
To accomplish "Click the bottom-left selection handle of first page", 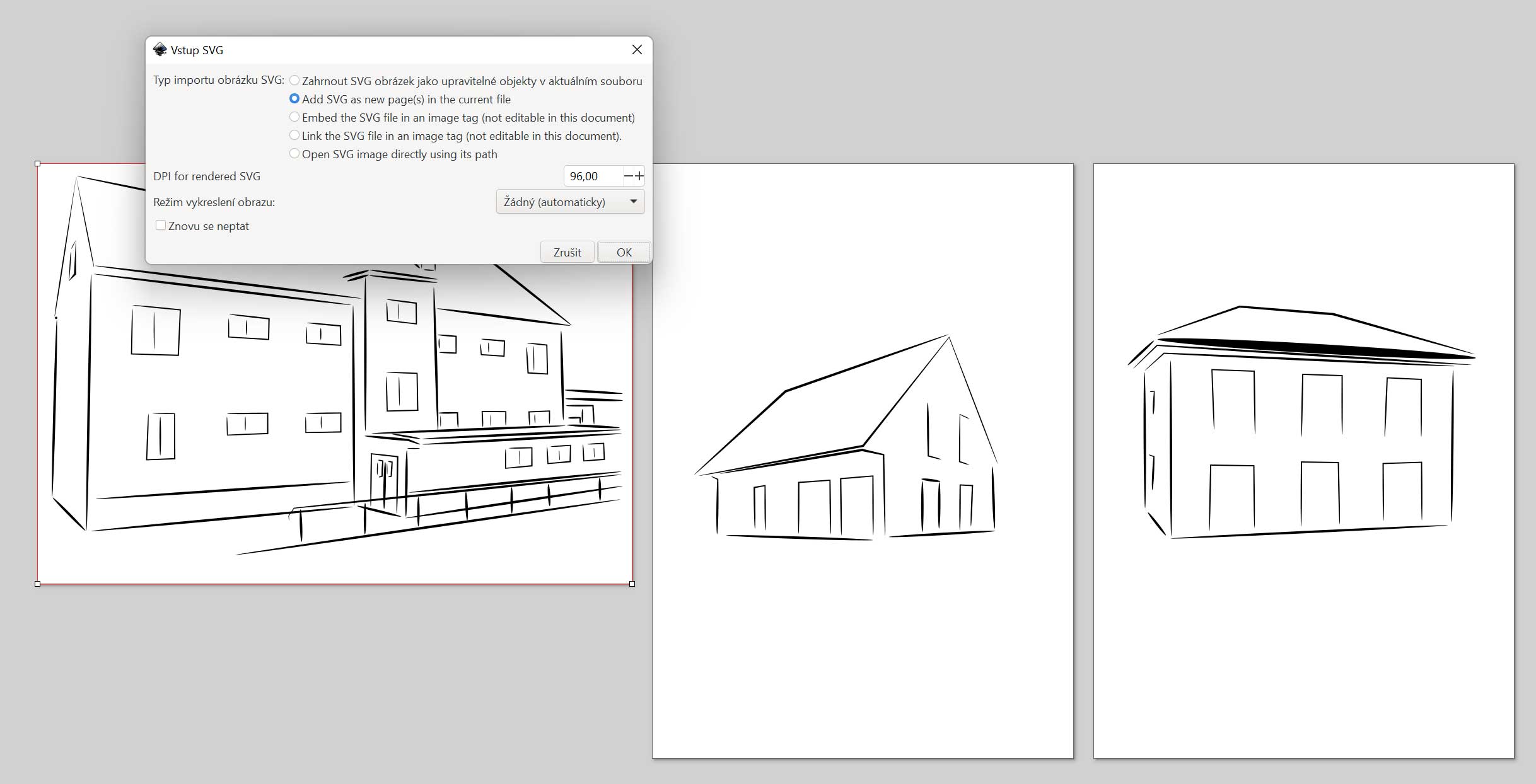I will click(x=38, y=584).
